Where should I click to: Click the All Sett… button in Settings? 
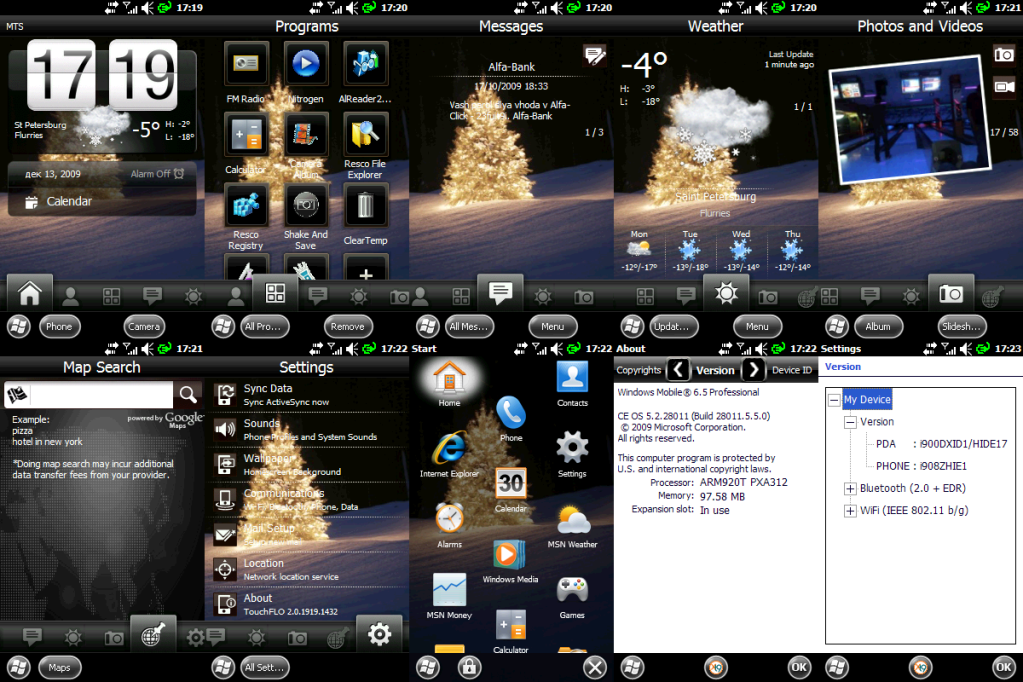265,668
